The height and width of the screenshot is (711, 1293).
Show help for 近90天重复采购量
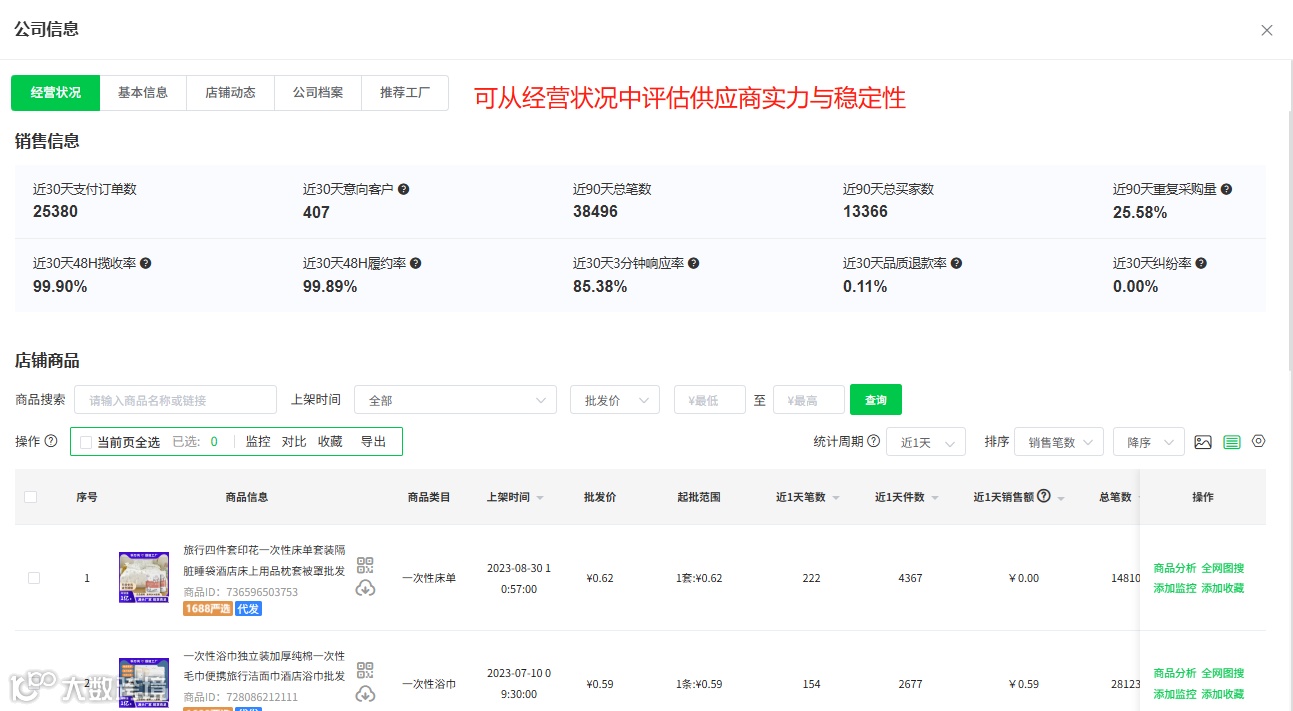[1226, 189]
